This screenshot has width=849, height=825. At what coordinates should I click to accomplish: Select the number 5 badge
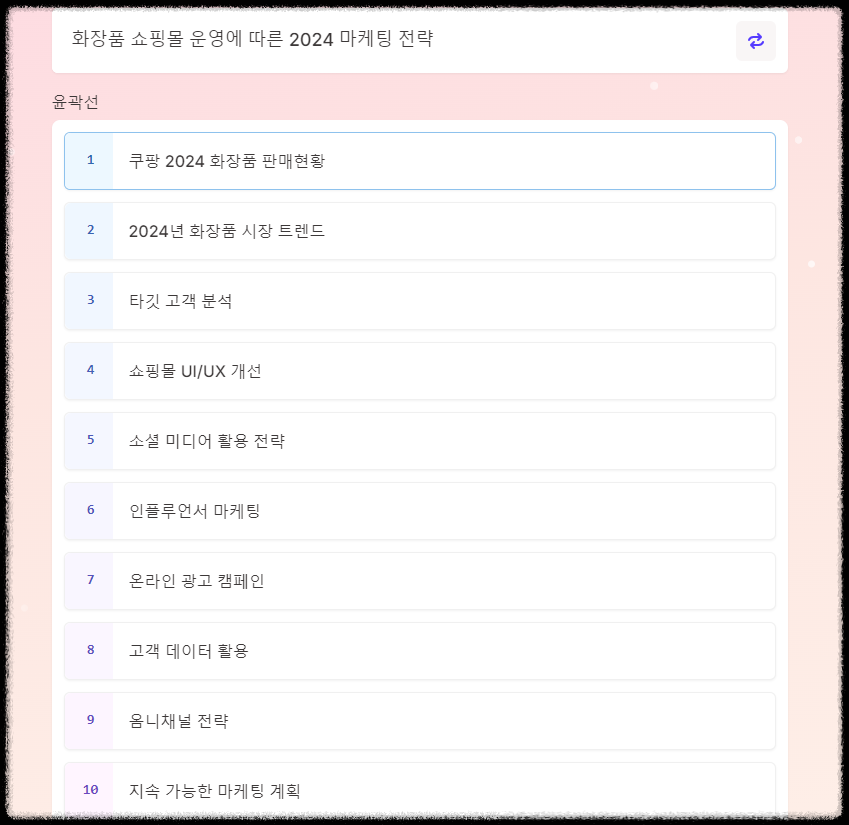click(x=90, y=440)
